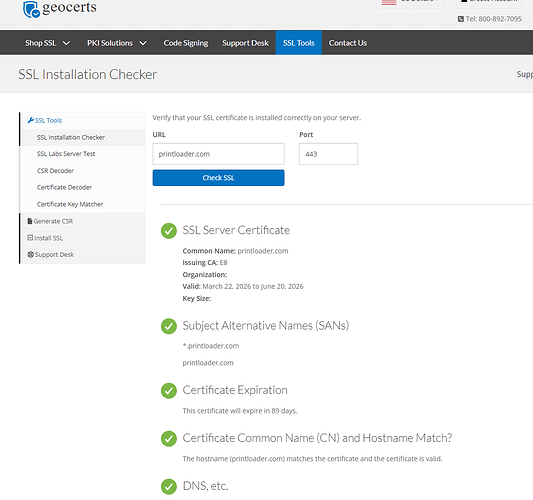Click green checkmark beside Certificate Expiration
The height and width of the screenshot is (500, 533).
pyautogui.click(x=169, y=391)
